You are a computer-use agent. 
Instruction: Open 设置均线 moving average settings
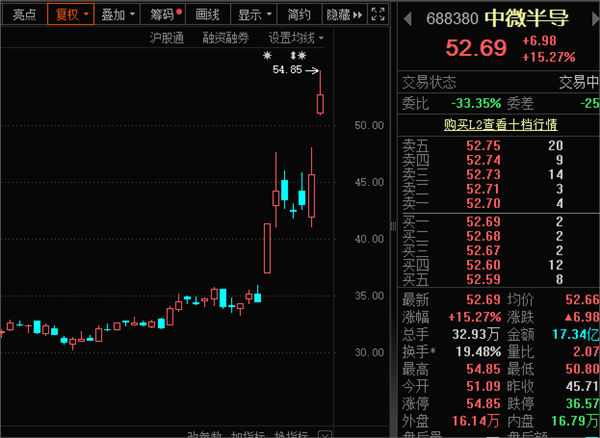pos(295,38)
